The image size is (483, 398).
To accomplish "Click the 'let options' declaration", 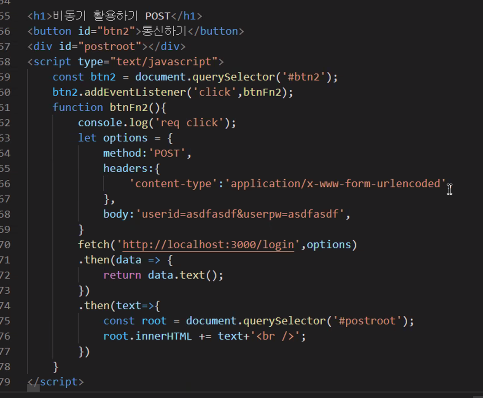I will [113, 138].
